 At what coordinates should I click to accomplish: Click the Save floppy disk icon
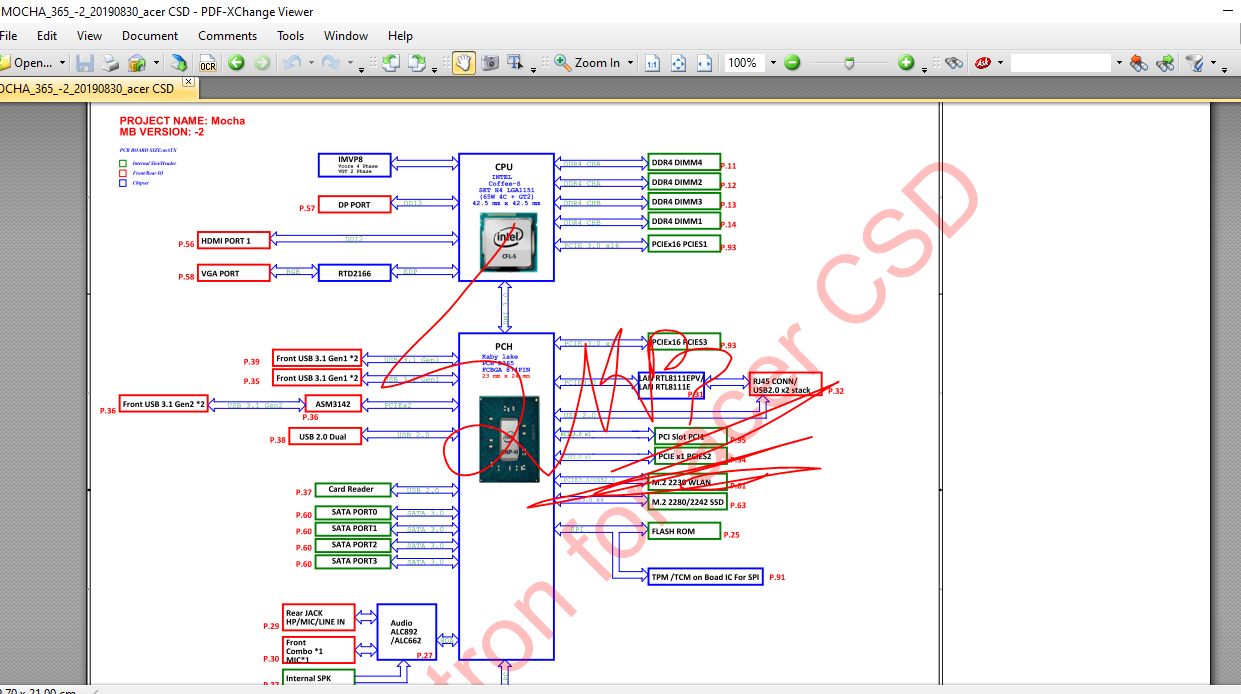point(85,62)
